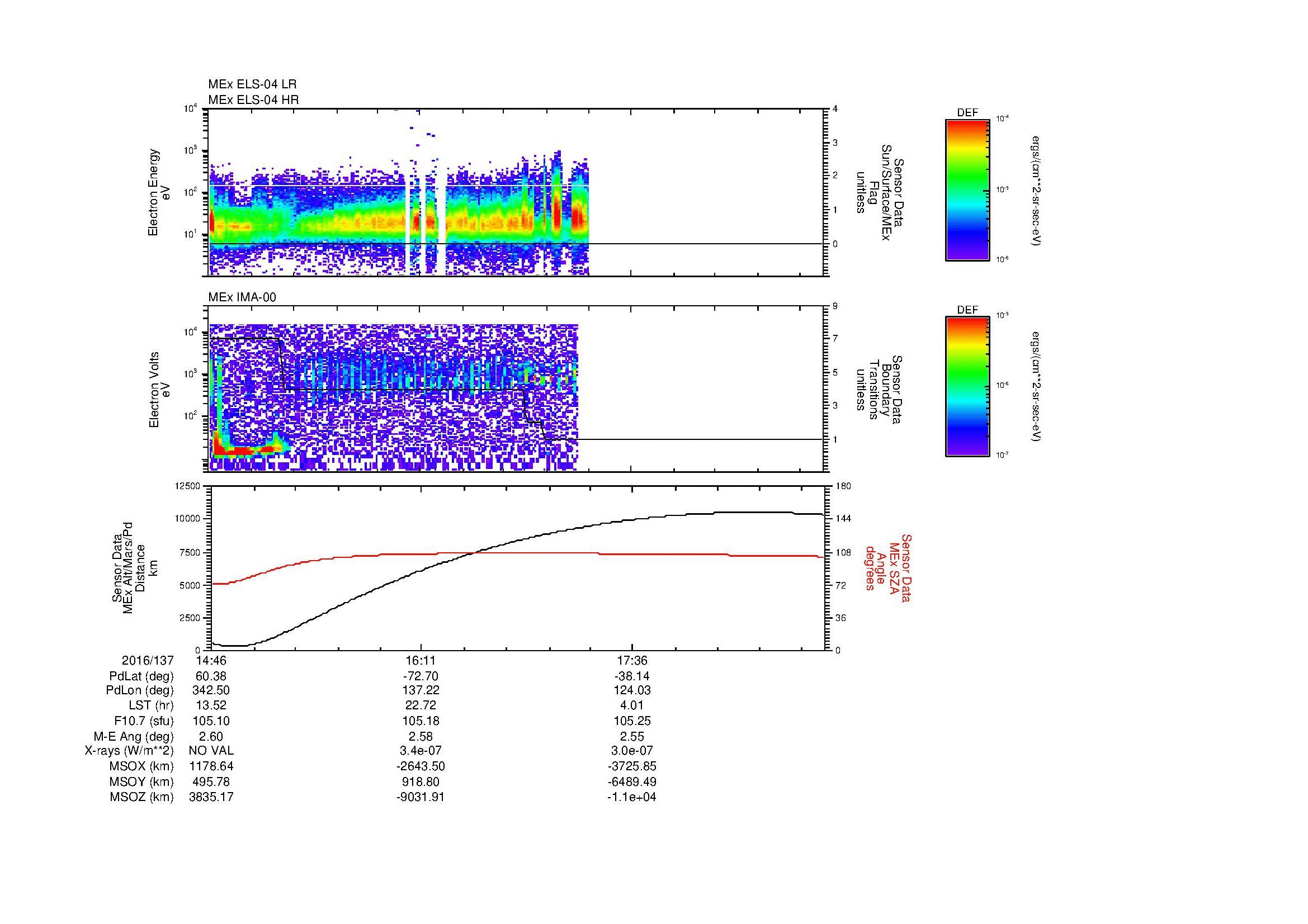The width and height of the screenshot is (1308, 924).
Task: Click the 'Sun/Surface/MEx Flag' axis label
Action: point(879,192)
